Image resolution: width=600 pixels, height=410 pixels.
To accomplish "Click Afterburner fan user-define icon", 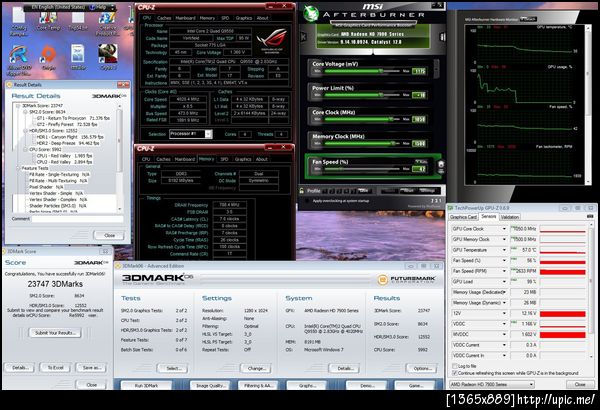I will tap(441, 167).
